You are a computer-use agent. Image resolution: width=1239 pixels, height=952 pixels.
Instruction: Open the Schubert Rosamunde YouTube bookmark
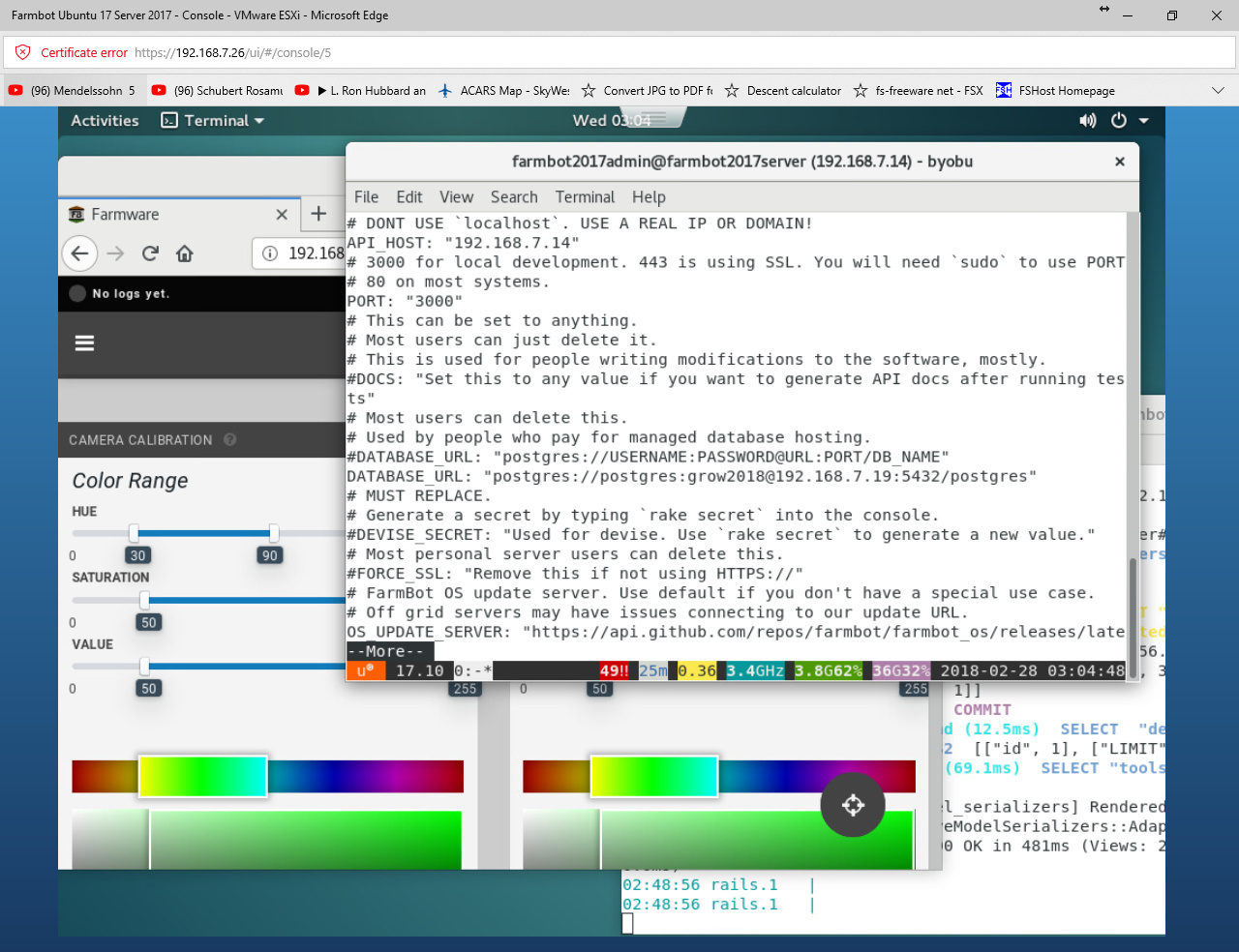coord(218,90)
